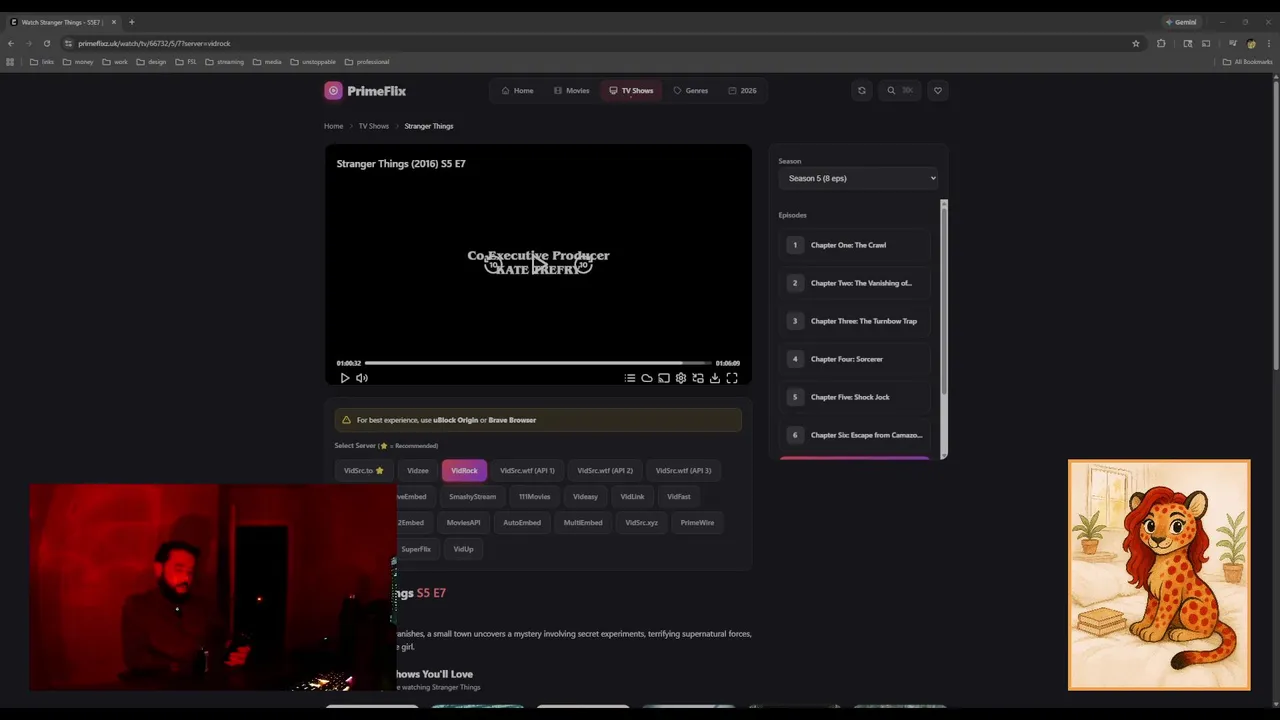Open the 2026 nav item

(742, 90)
